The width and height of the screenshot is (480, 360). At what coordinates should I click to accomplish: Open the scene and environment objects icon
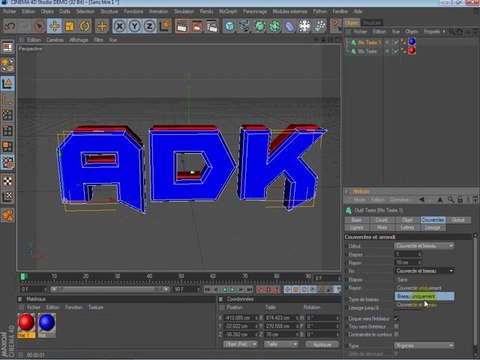(305, 26)
